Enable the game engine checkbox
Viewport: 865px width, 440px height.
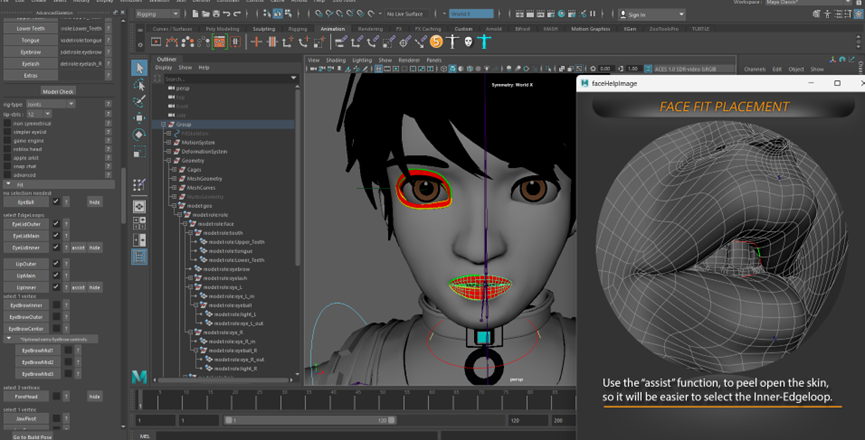coord(7,141)
